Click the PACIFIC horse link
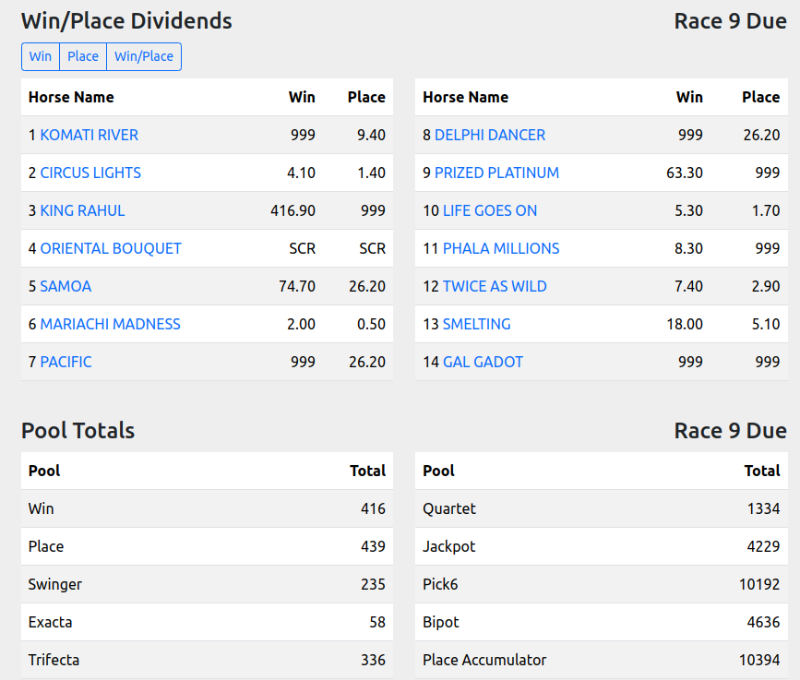800x680 pixels. click(x=66, y=363)
